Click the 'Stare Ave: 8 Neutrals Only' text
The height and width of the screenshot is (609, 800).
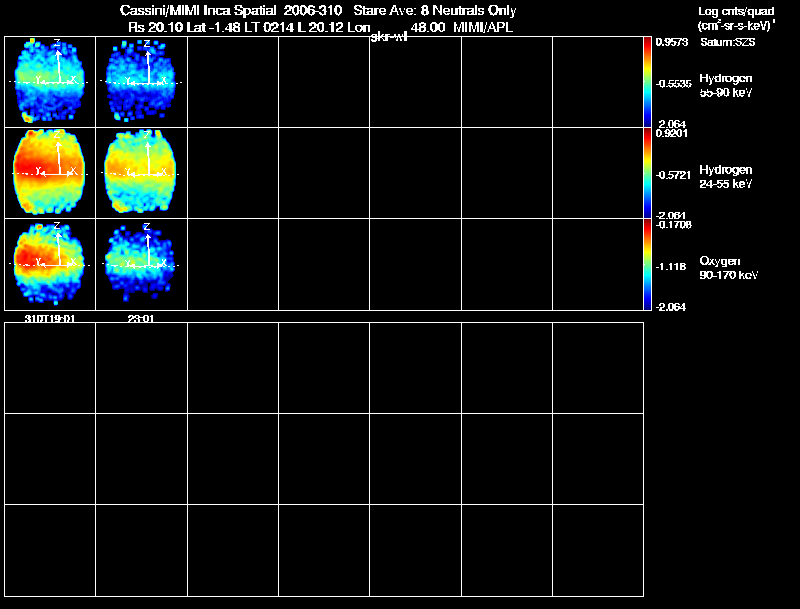pyautogui.click(x=435, y=10)
